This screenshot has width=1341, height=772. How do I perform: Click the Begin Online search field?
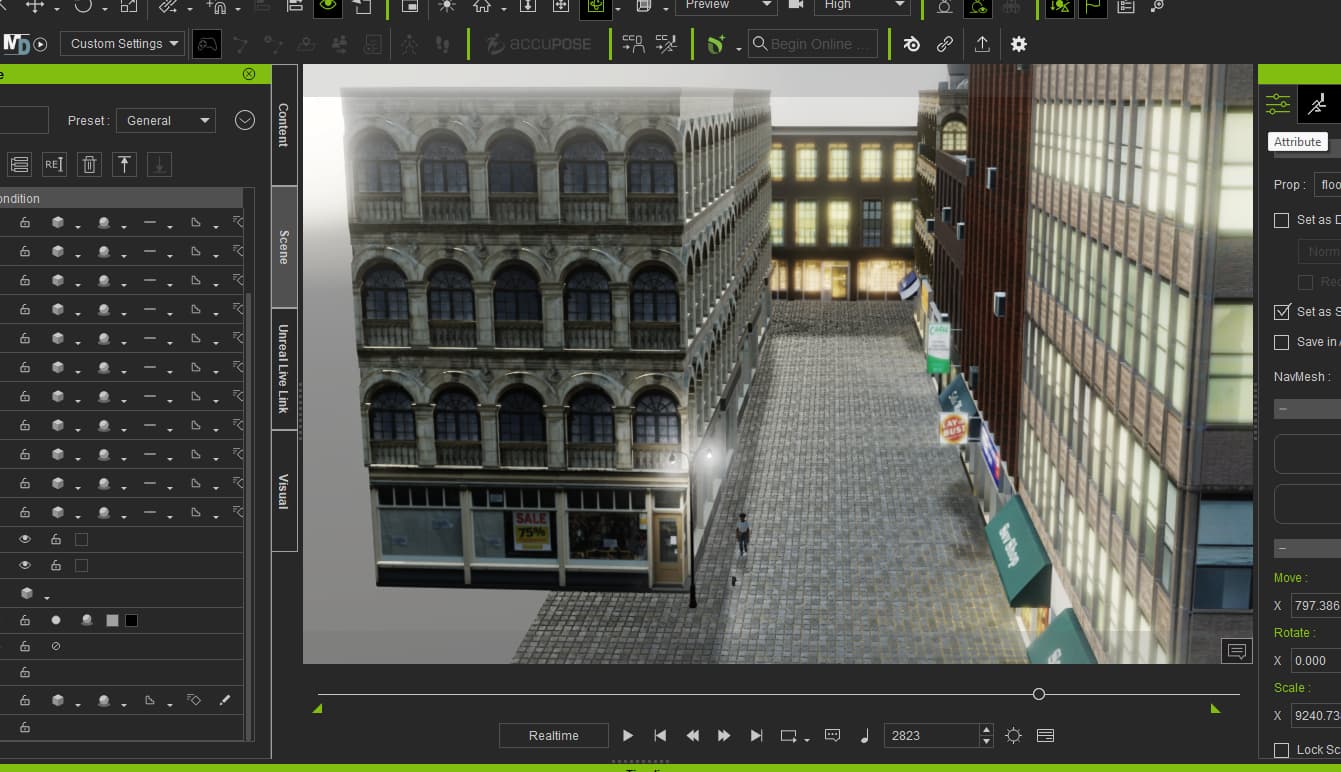click(x=813, y=44)
